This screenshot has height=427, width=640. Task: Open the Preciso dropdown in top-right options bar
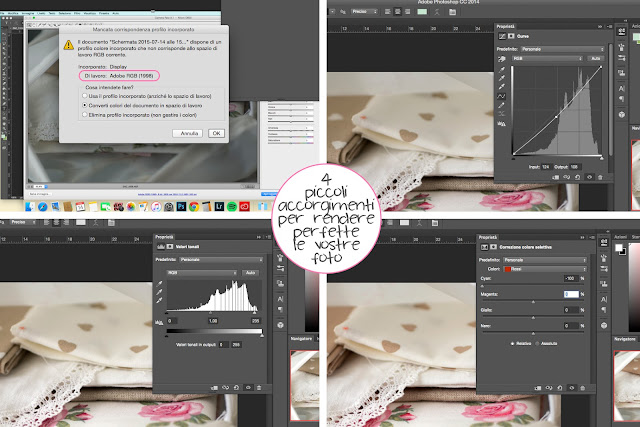point(364,11)
